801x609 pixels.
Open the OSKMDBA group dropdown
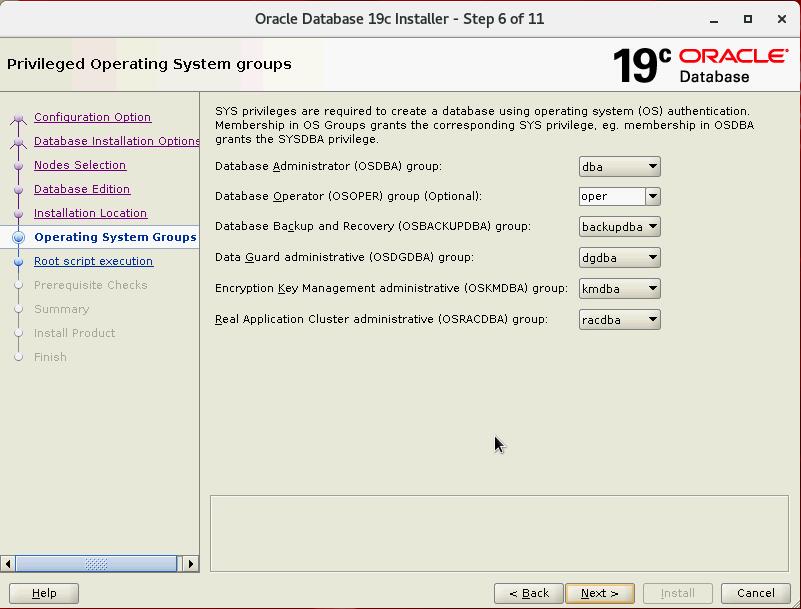[619, 289]
